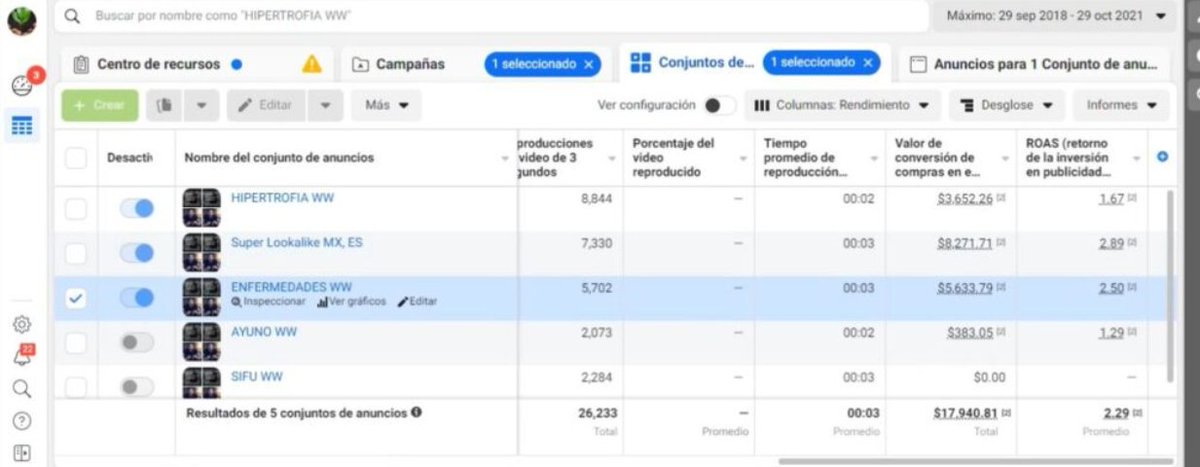This screenshot has width=1200, height=467.
Task: Check the HIPERTROFIA WW row checkbox
Action: pyautogui.click(x=76, y=209)
